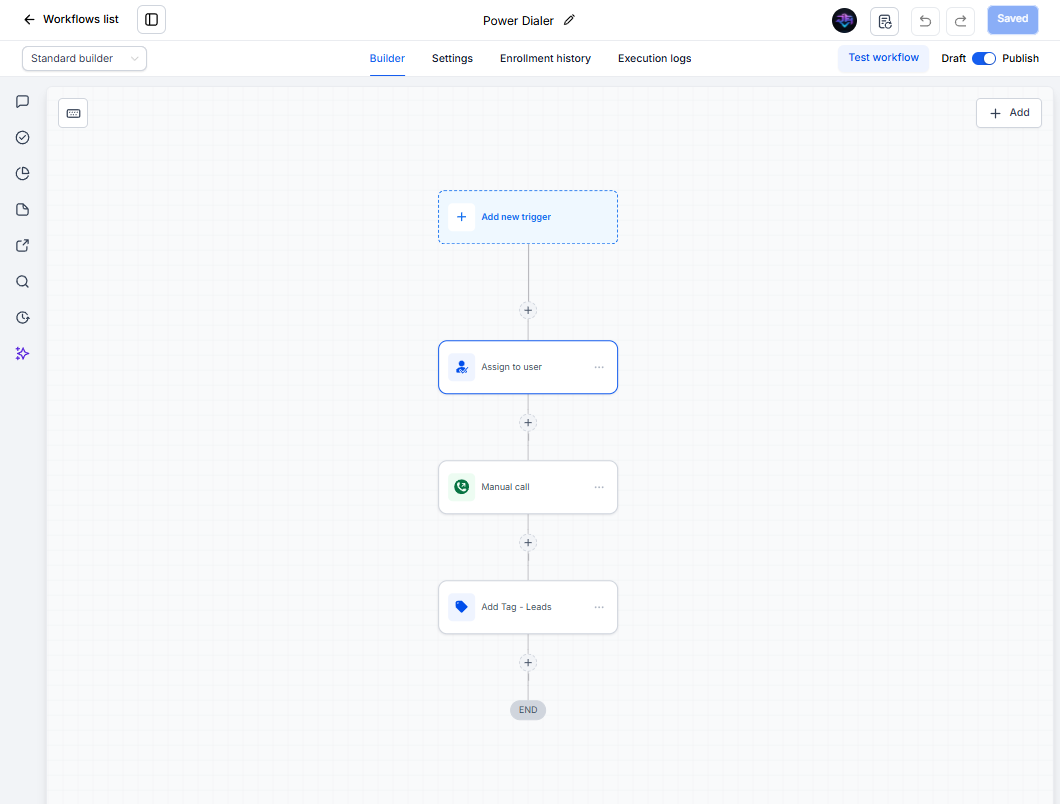Image resolution: width=1060 pixels, height=804 pixels.
Task: Add step before the END node
Action: [x=528, y=663]
